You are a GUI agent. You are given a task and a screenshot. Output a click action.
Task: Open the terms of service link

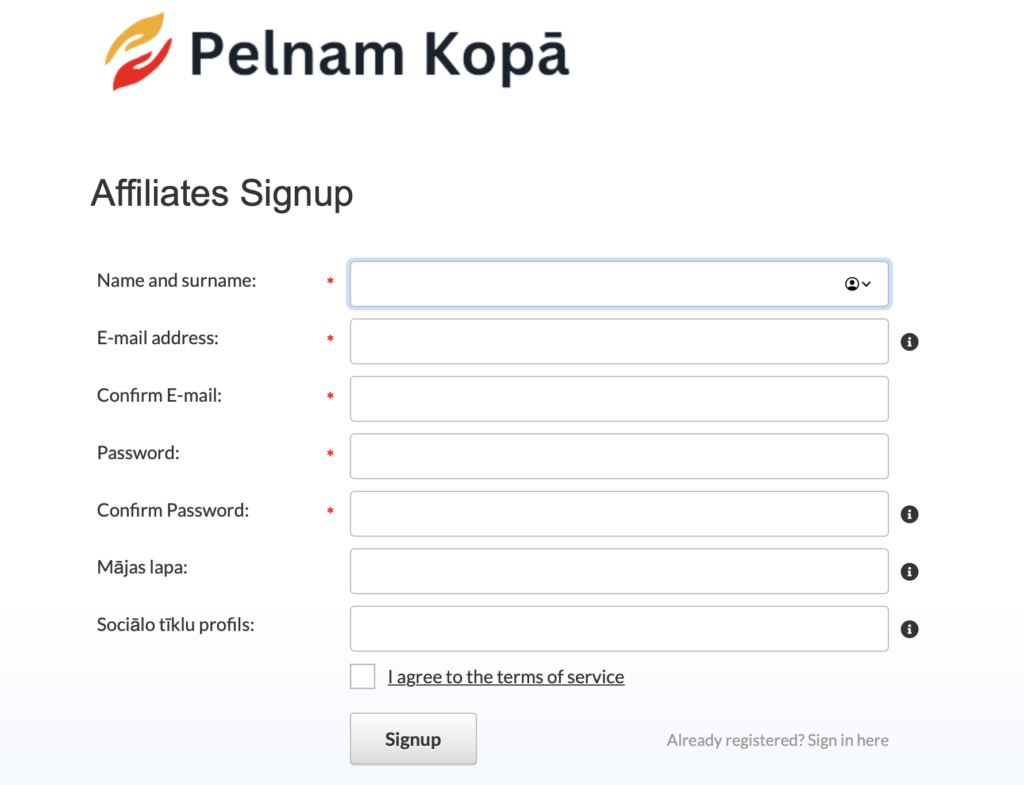[506, 677]
